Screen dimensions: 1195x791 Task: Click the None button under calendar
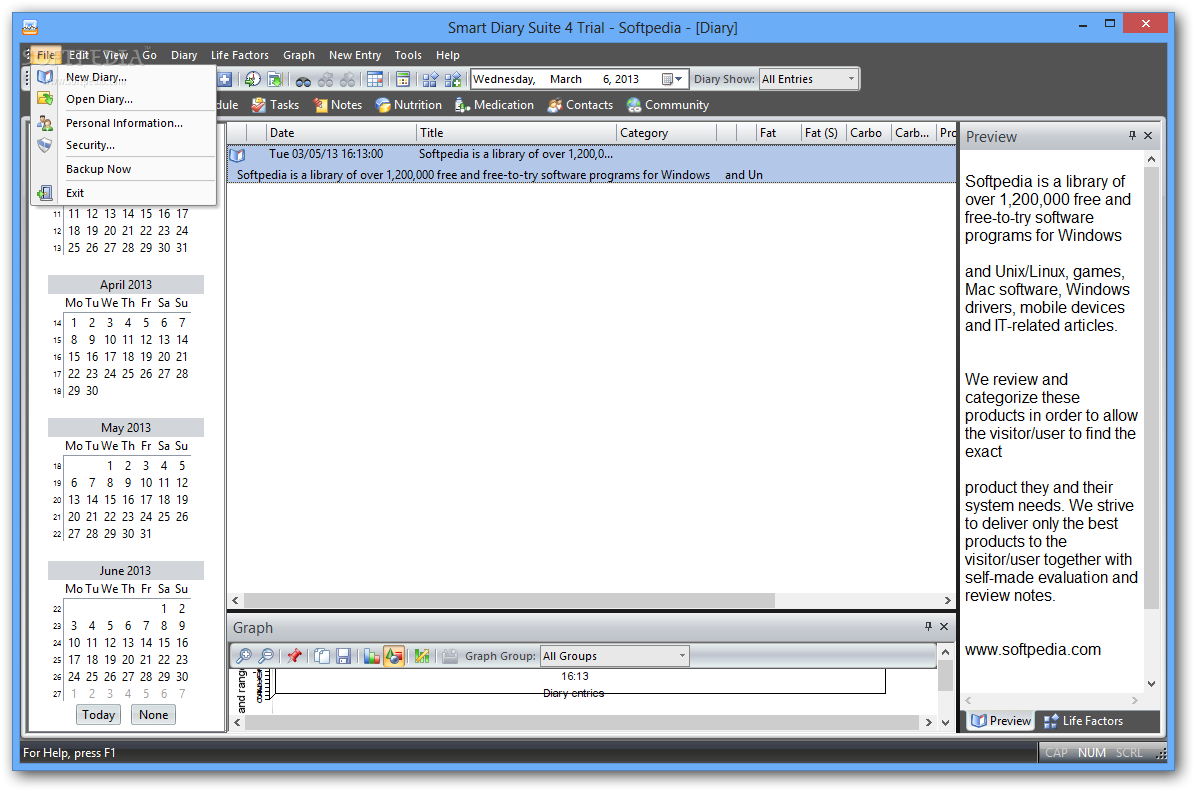point(153,715)
